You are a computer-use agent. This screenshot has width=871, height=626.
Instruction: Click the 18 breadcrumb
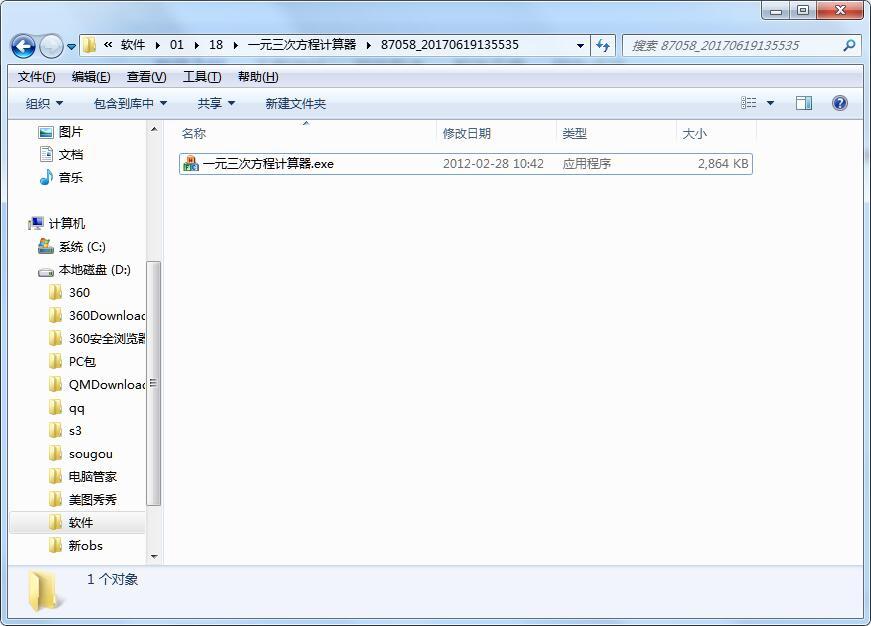pyautogui.click(x=216, y=45)
